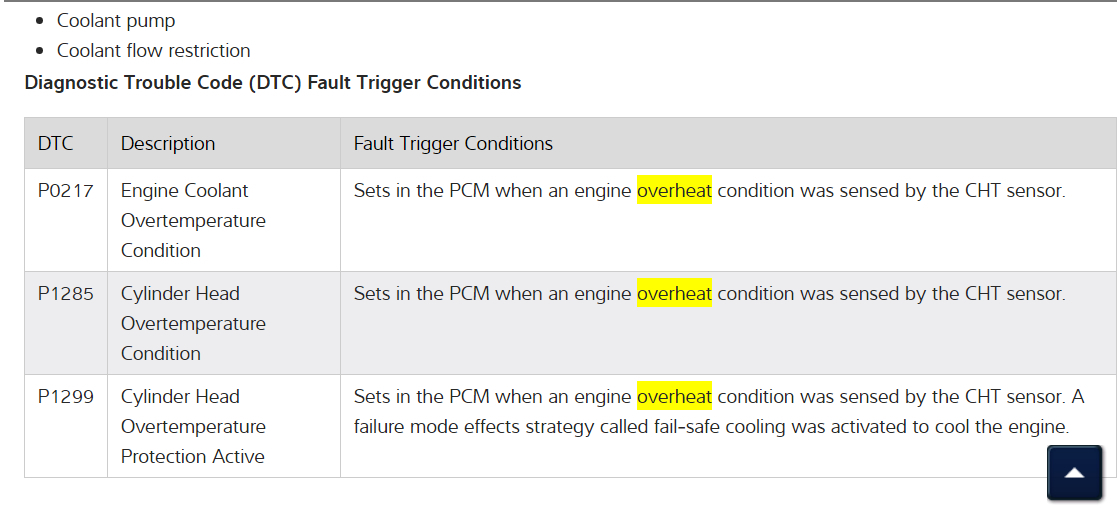Click highlighted overheat word in P0217 row
Screen dimensions: 1119x508
pos(674,190)
